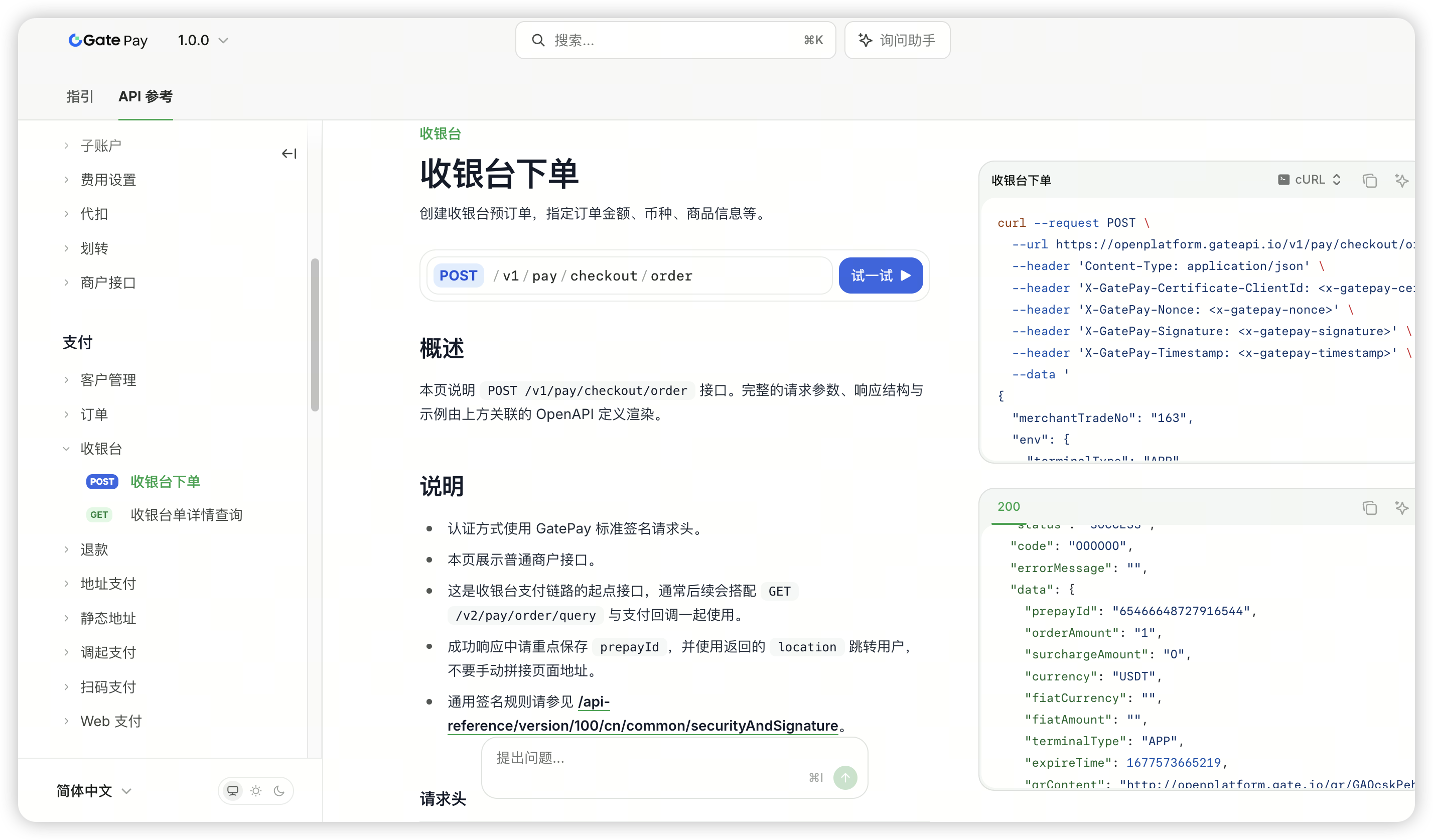Open the 询问助手 assistant
Viewport: 1433px width, 840px height.
pos(897,40)
